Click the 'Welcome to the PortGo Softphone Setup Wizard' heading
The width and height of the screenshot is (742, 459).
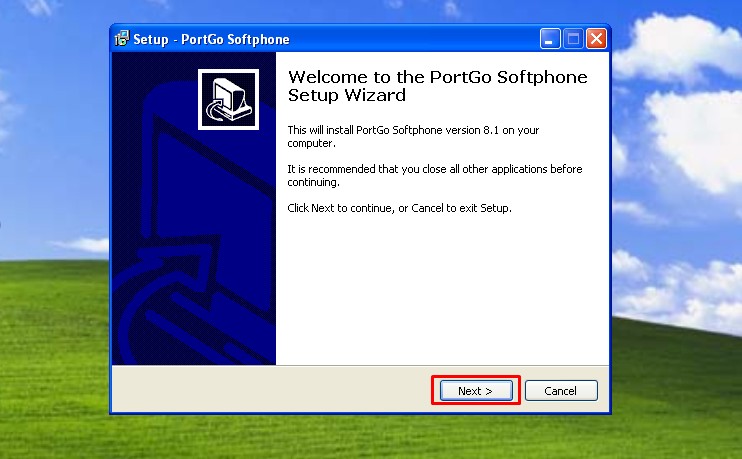pyautogui.click(x=438, y=86)
